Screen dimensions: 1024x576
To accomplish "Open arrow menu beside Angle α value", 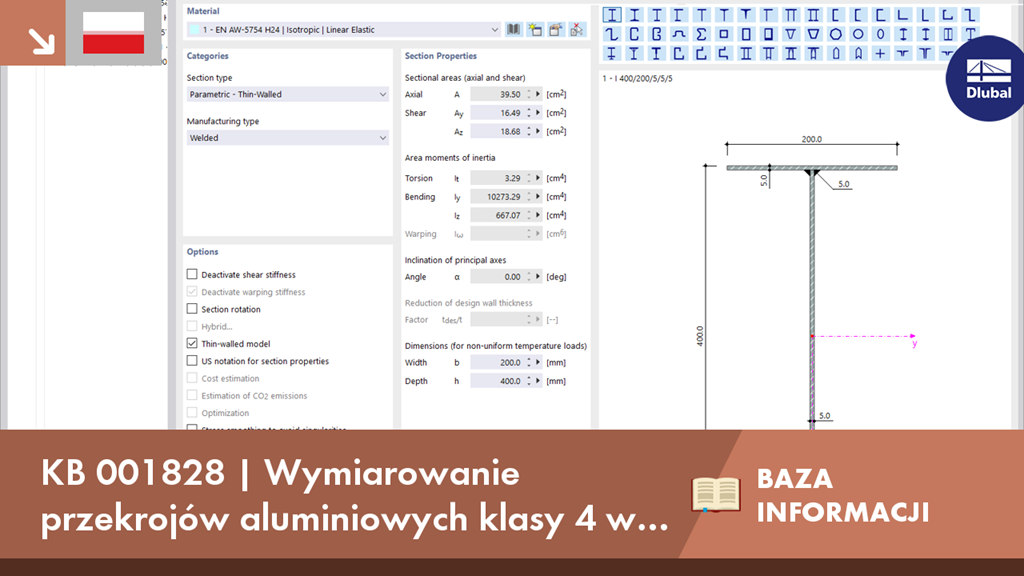I will [538, 277].
